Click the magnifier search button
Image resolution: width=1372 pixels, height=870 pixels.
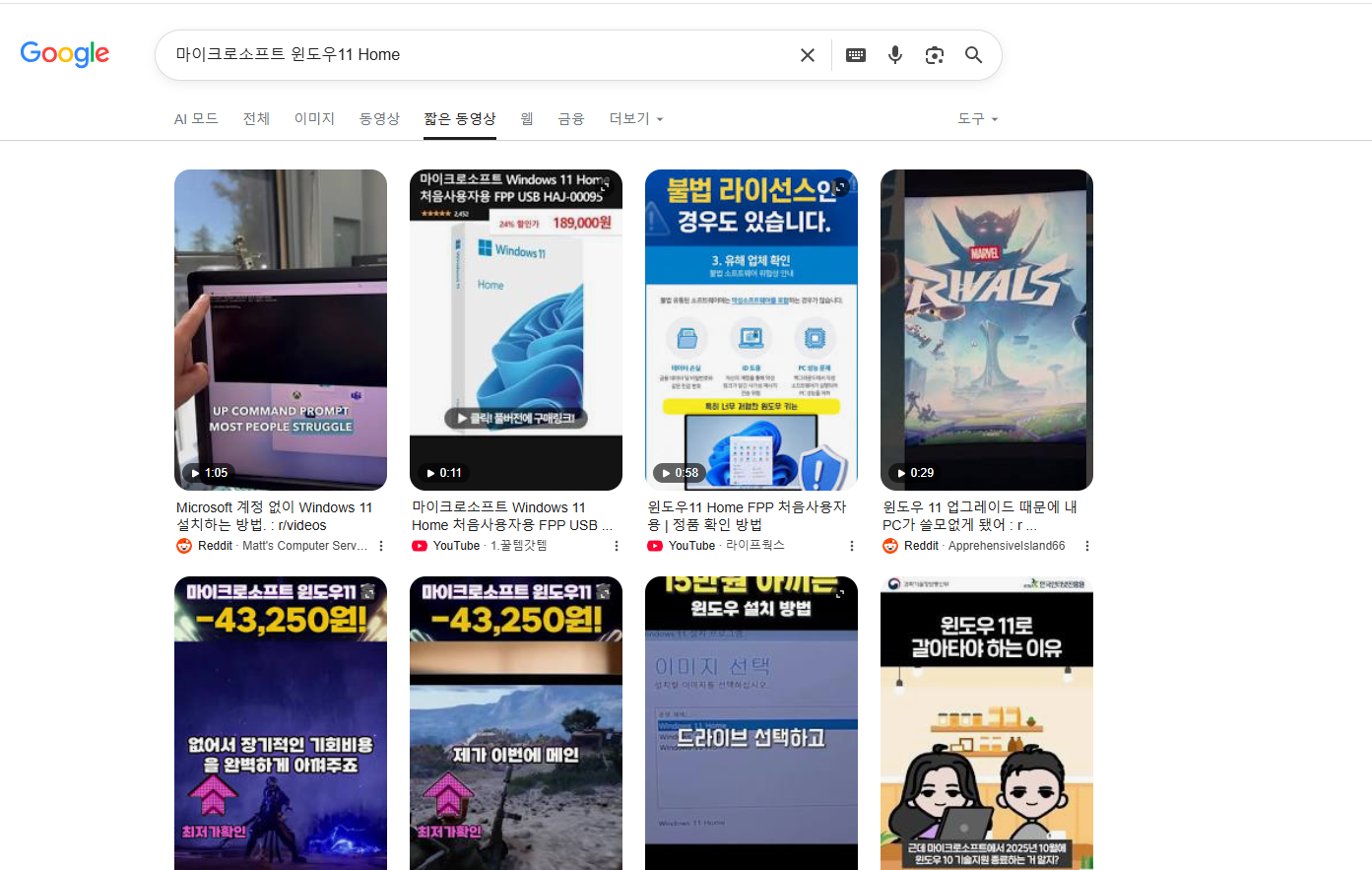pyautogui.click(x=973, y=55)
